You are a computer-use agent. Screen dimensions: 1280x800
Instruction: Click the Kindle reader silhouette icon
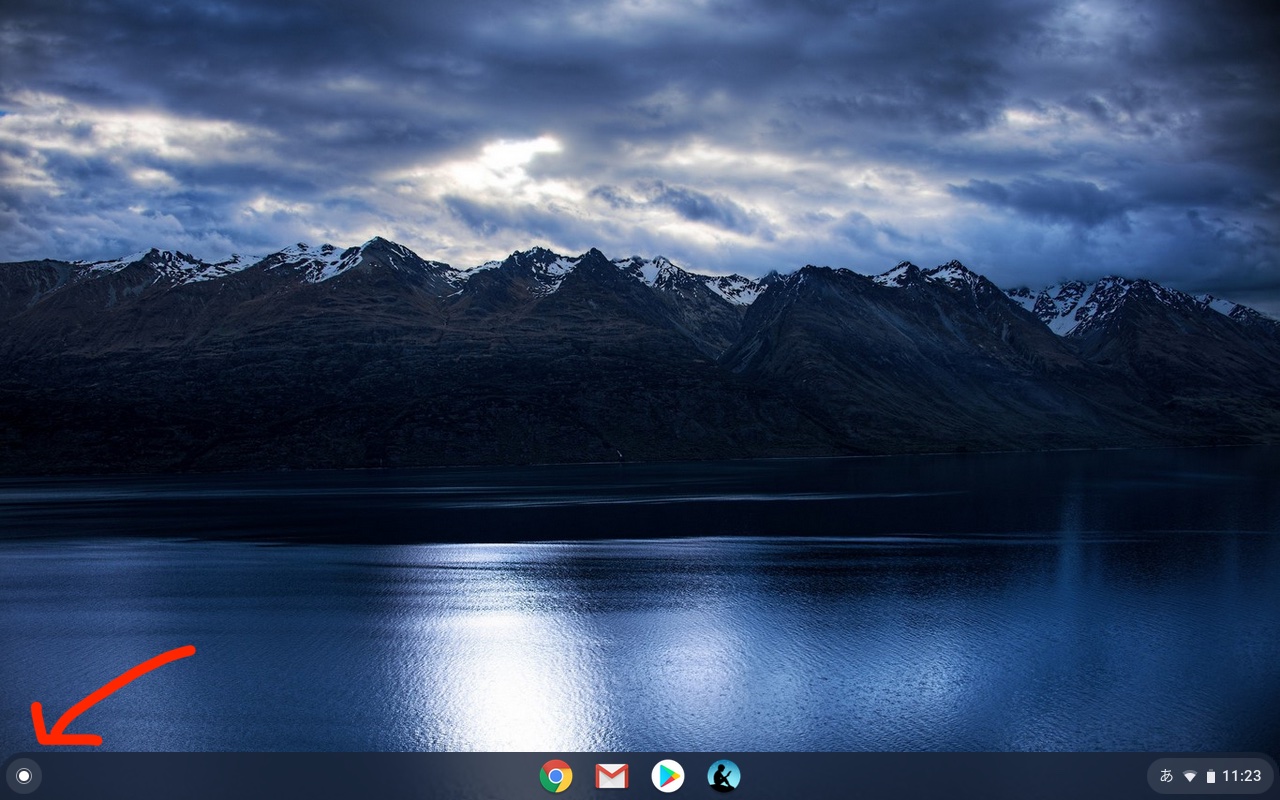click(722, 776)
